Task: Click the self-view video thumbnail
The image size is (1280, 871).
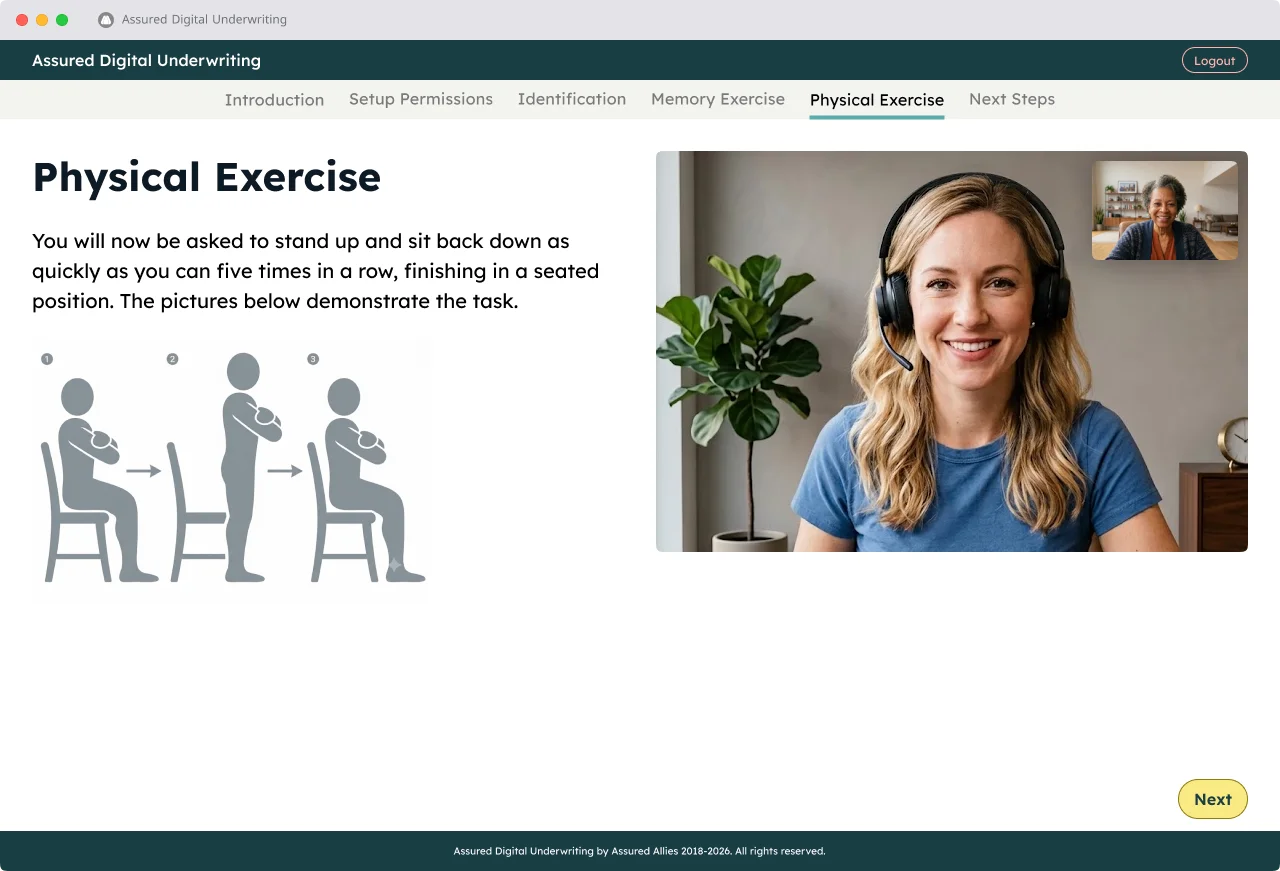Action: tap(1165, 211)
